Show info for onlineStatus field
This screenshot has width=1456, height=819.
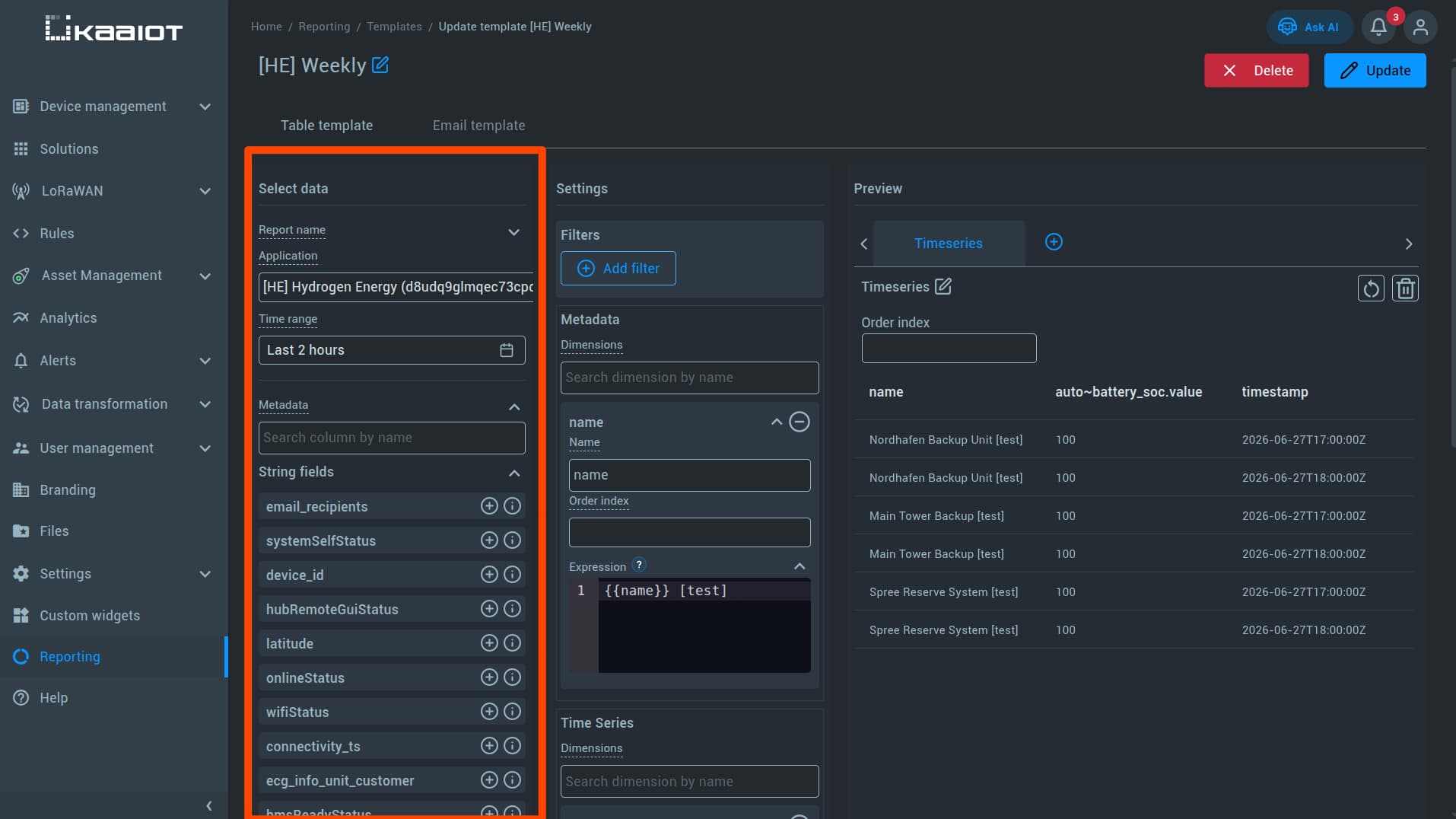tap(513, 677)
